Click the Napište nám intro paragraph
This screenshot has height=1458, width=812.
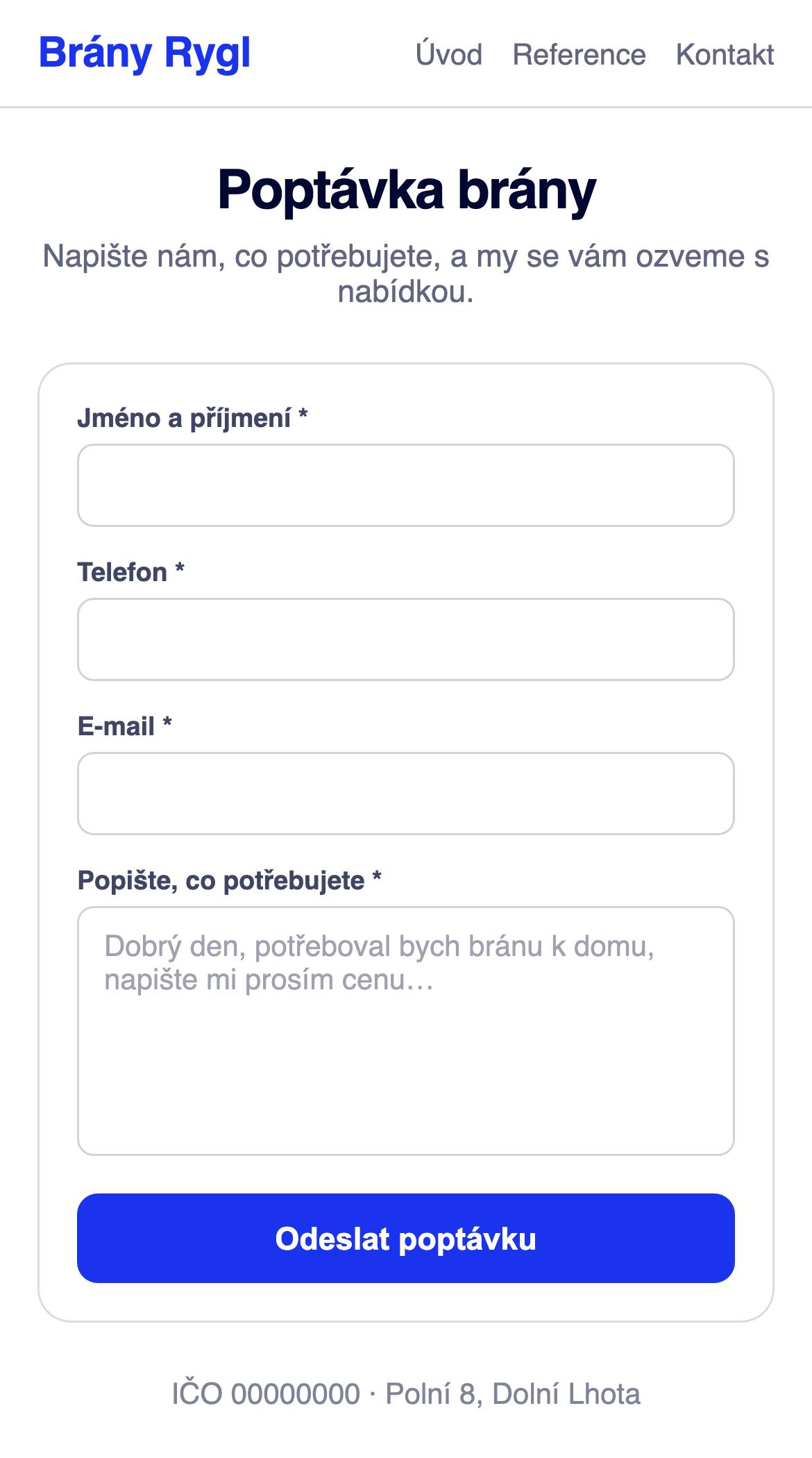tap(406, 274)
